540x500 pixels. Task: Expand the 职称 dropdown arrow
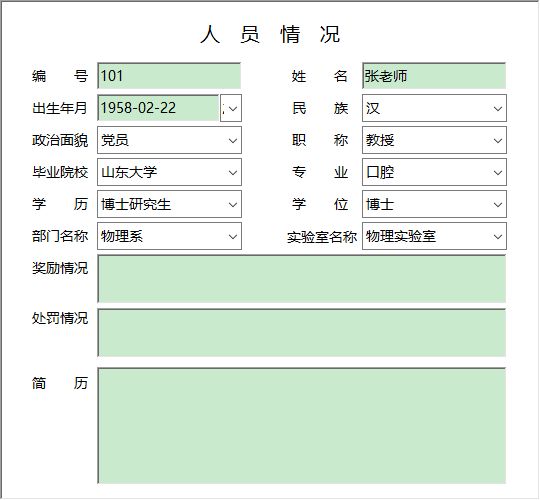[498, 140]
